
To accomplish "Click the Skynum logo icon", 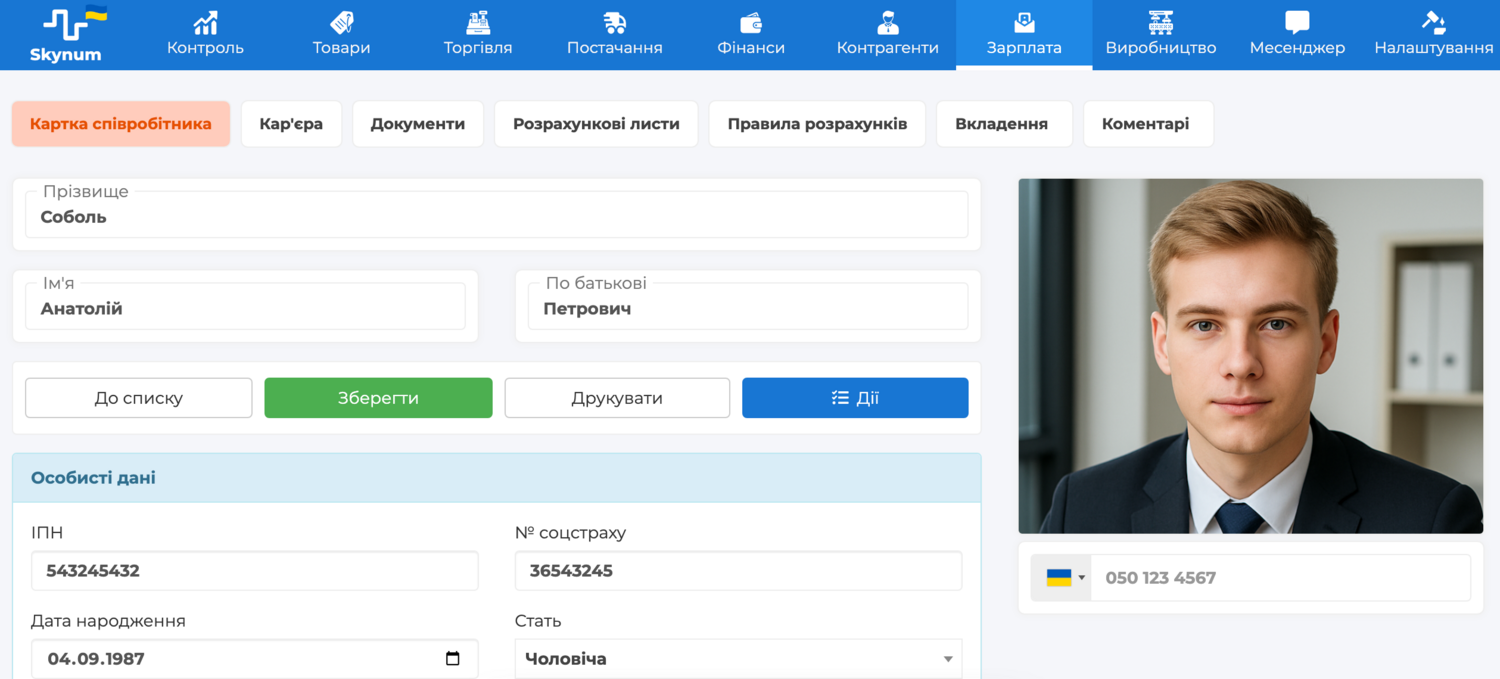I will (x=66, y=24).
